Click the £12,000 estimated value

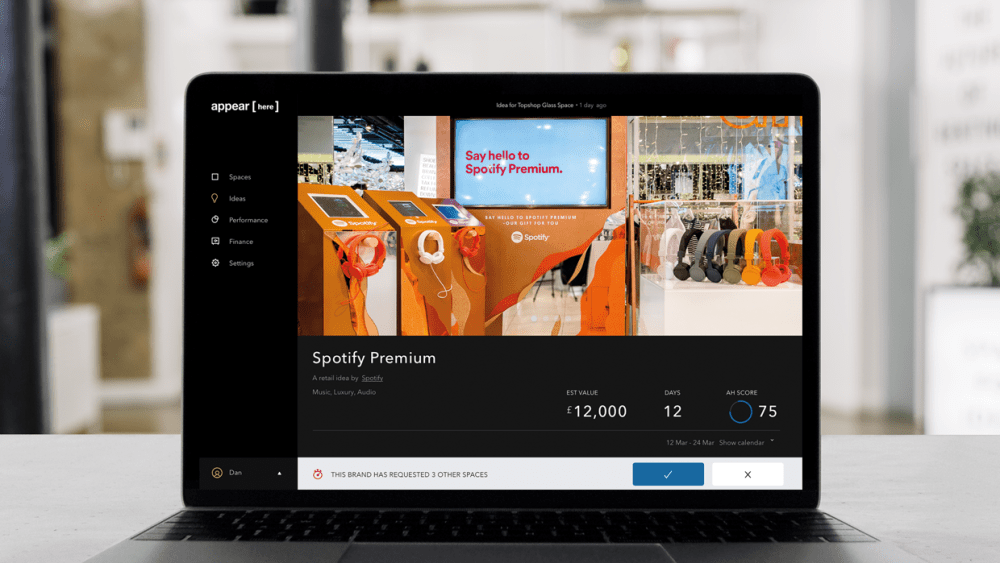click(x=597, y=411)
